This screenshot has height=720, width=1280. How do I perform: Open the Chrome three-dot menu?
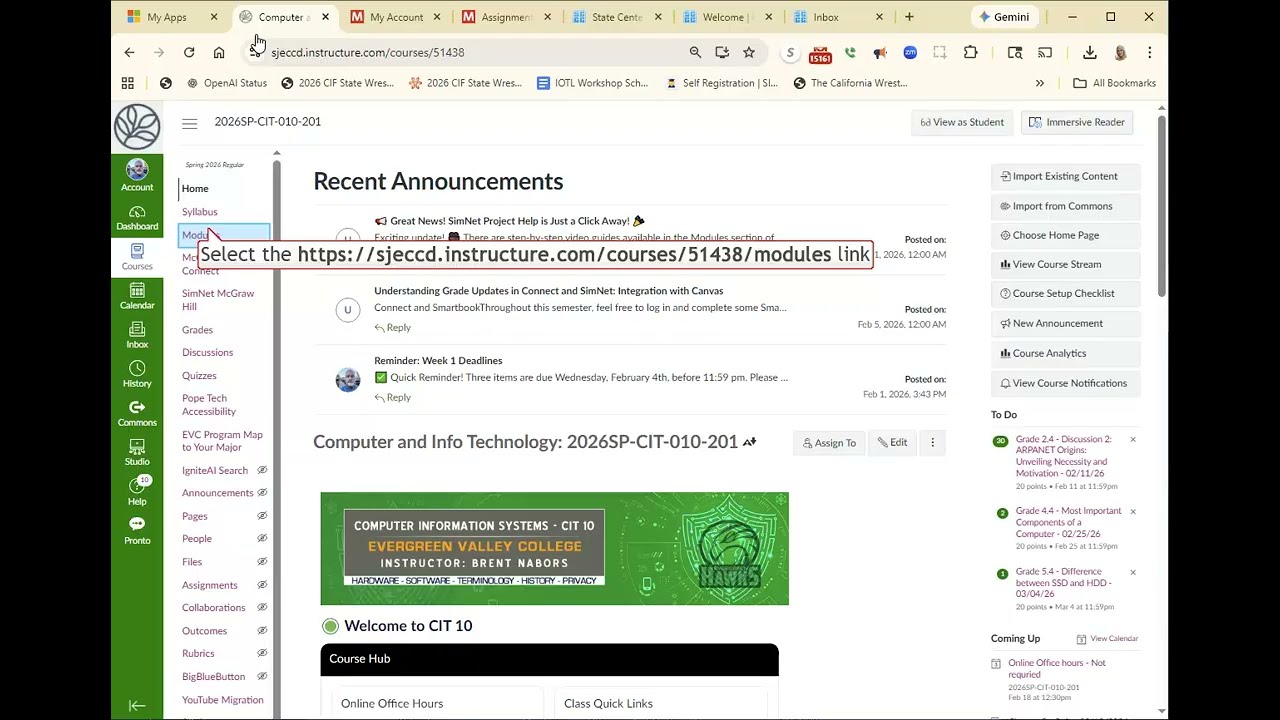(1150, 52)
